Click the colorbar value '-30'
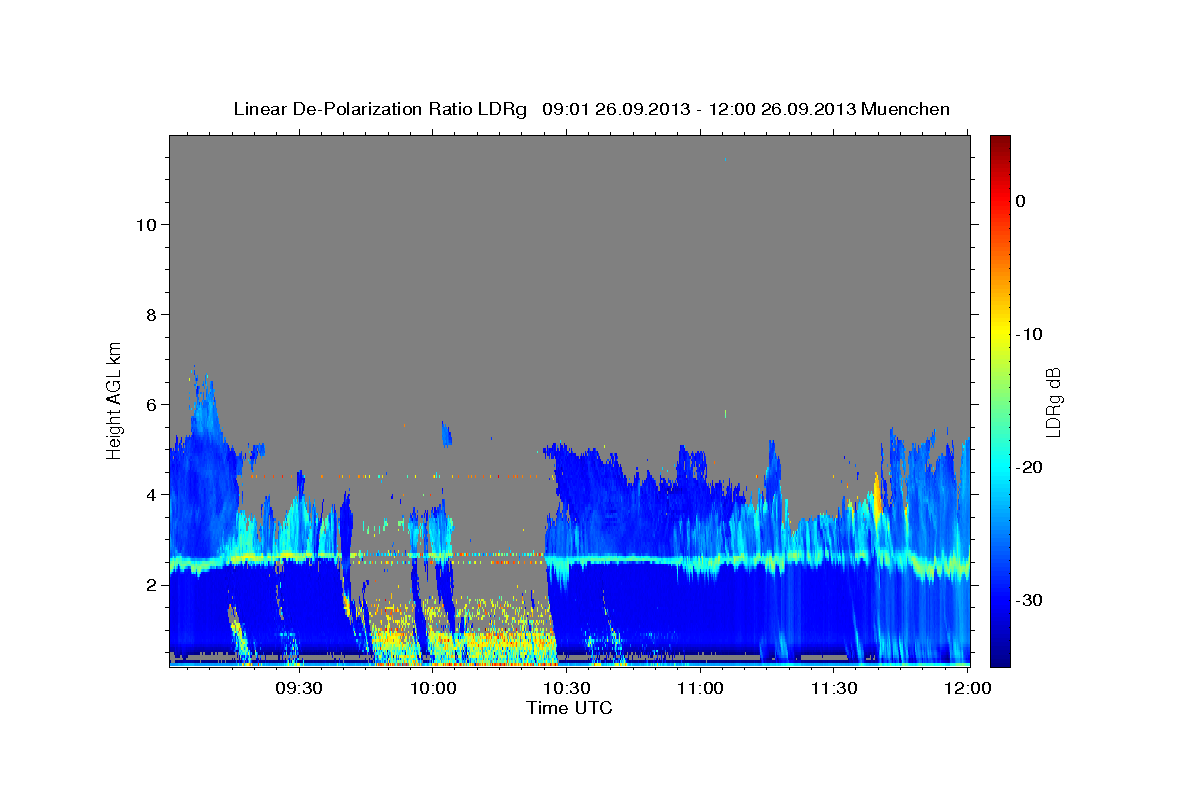Viewport: 1200px width, 800px height. click(x=1029, y=600)
